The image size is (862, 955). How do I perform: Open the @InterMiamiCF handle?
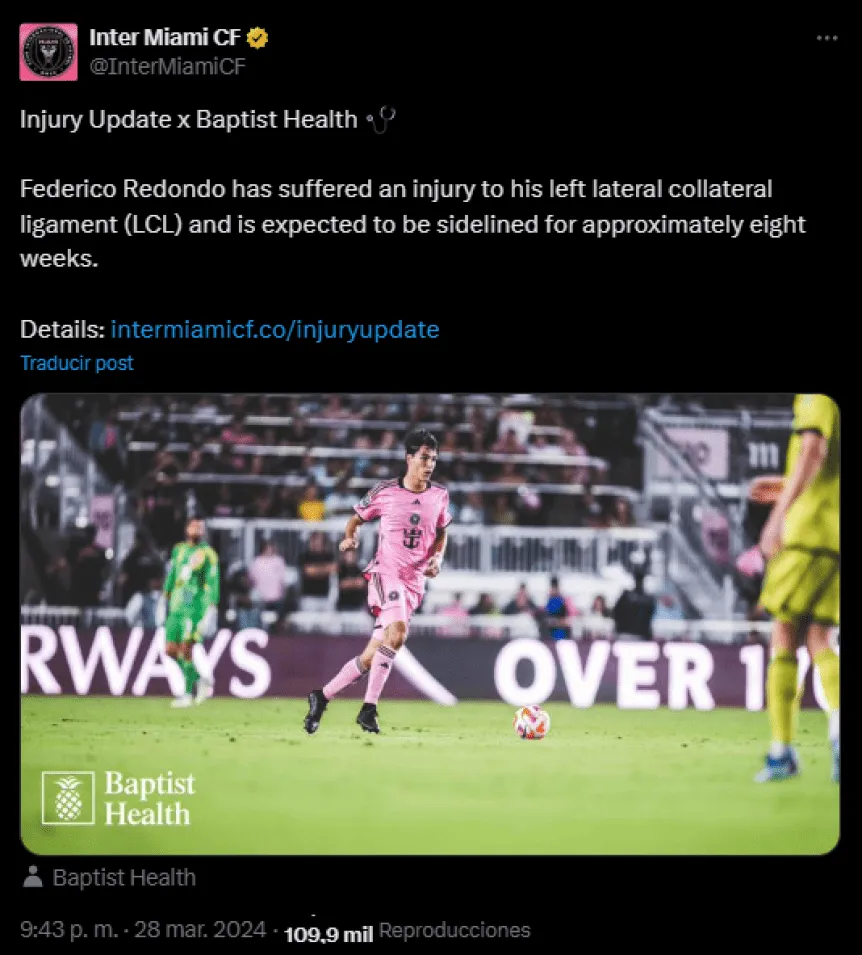coord(168,66)
